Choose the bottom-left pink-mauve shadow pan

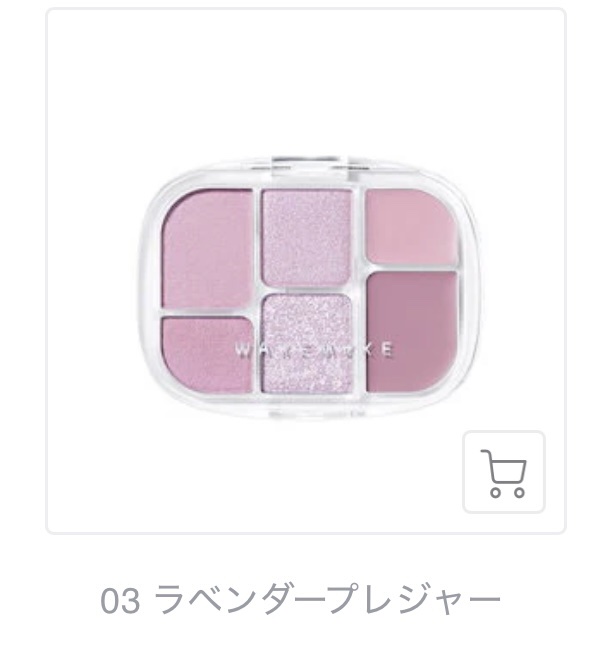coord(207,354)
